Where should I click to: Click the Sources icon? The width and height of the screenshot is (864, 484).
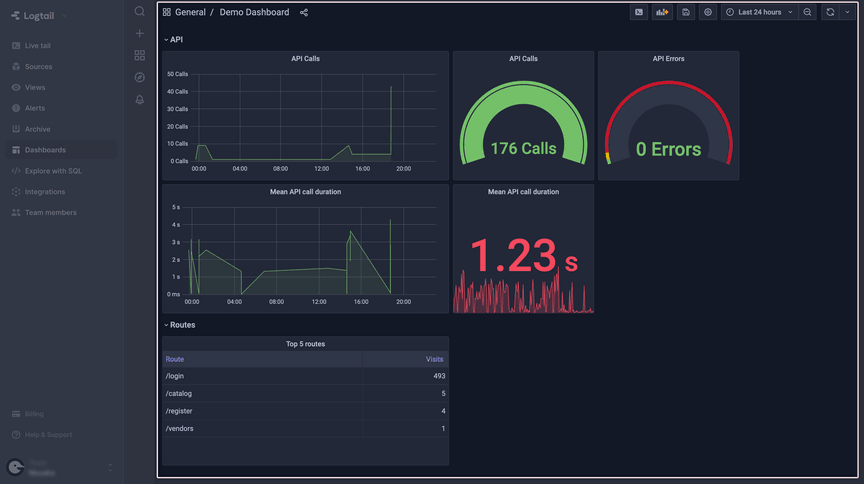(x=16, y=67)
